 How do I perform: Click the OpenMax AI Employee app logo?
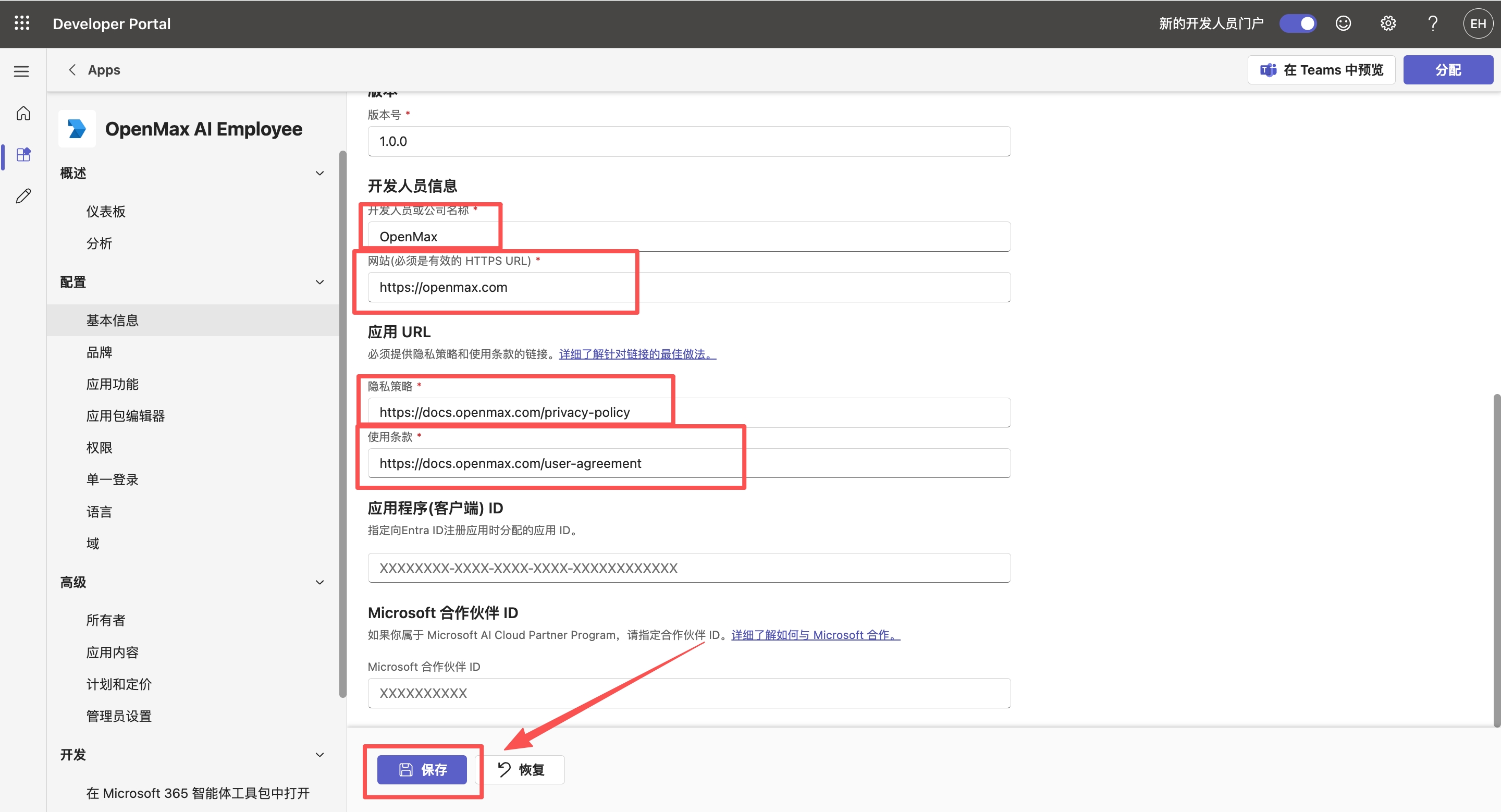[77, 128]
